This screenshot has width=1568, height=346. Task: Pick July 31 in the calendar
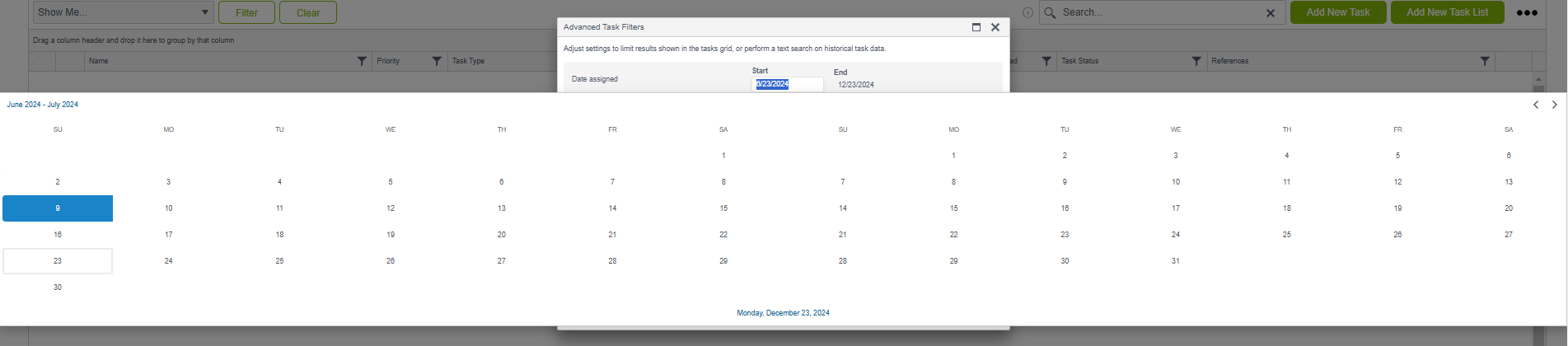click(1175, 261)
